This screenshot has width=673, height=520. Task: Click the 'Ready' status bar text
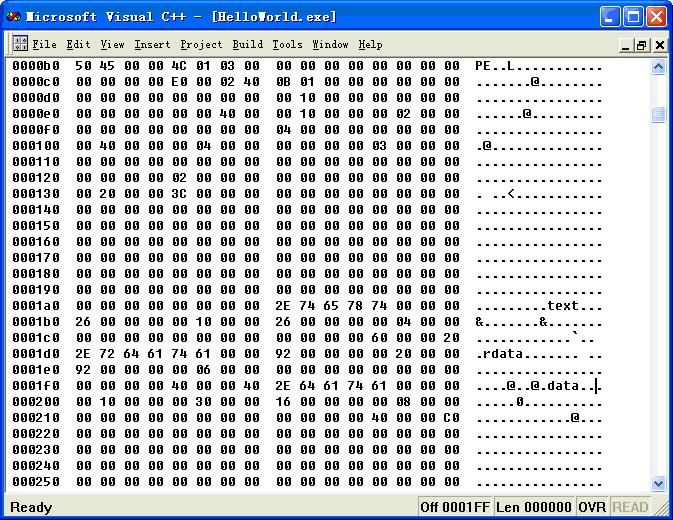click(x=31, y=508)
